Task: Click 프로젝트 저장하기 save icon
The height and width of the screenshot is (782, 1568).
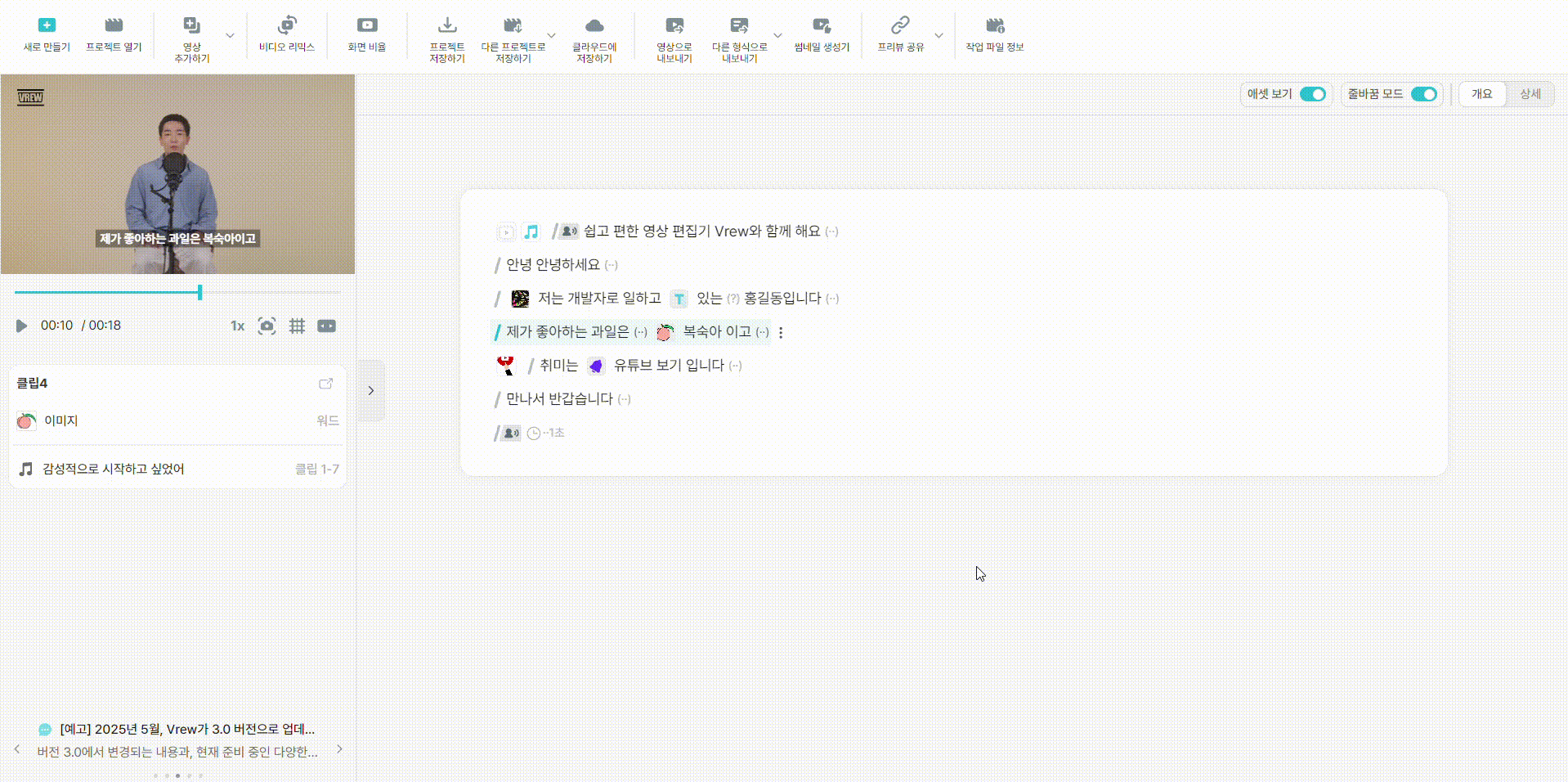Action: point(447,25)
